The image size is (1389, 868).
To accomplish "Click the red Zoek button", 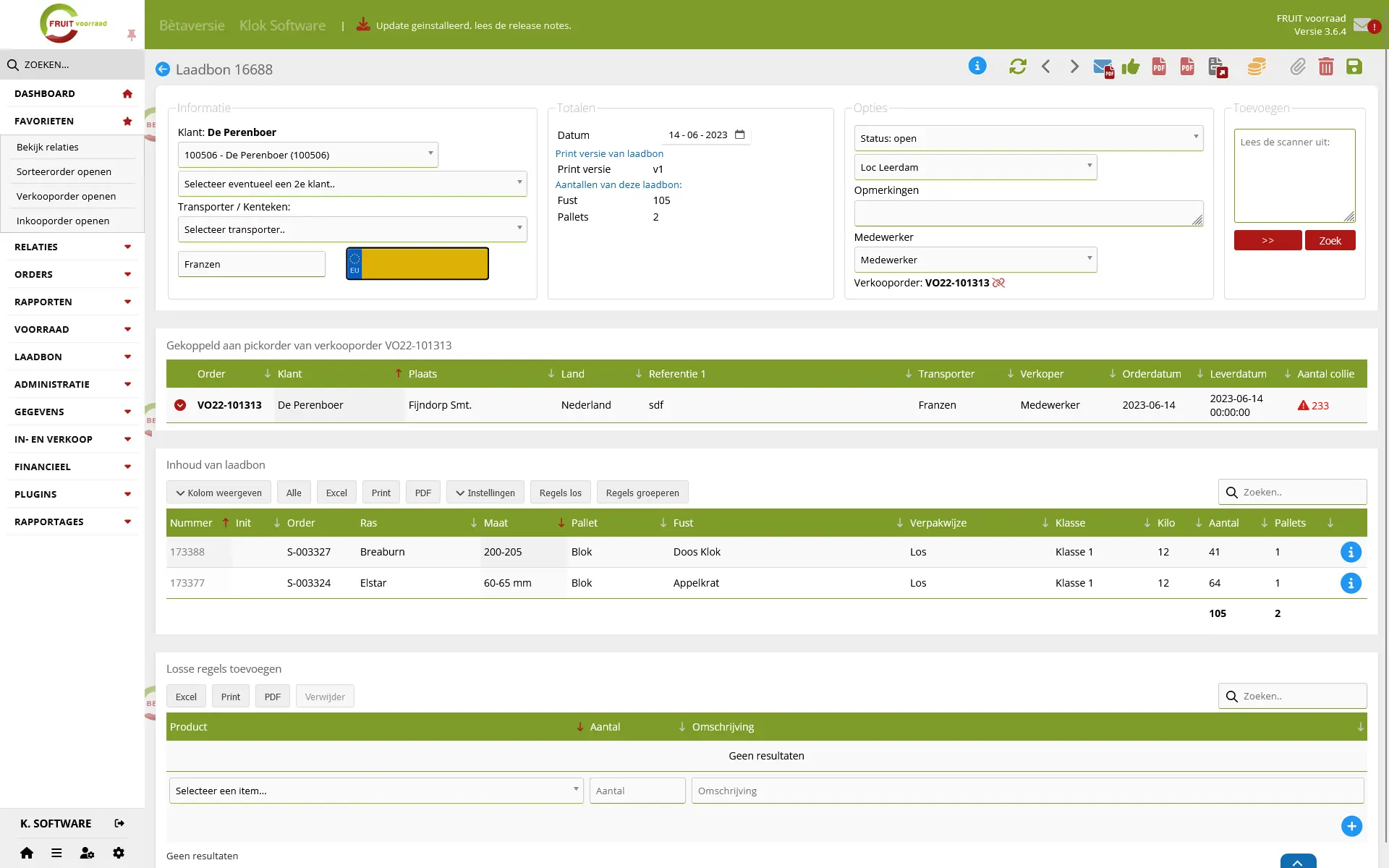I will pos(1330,241).
